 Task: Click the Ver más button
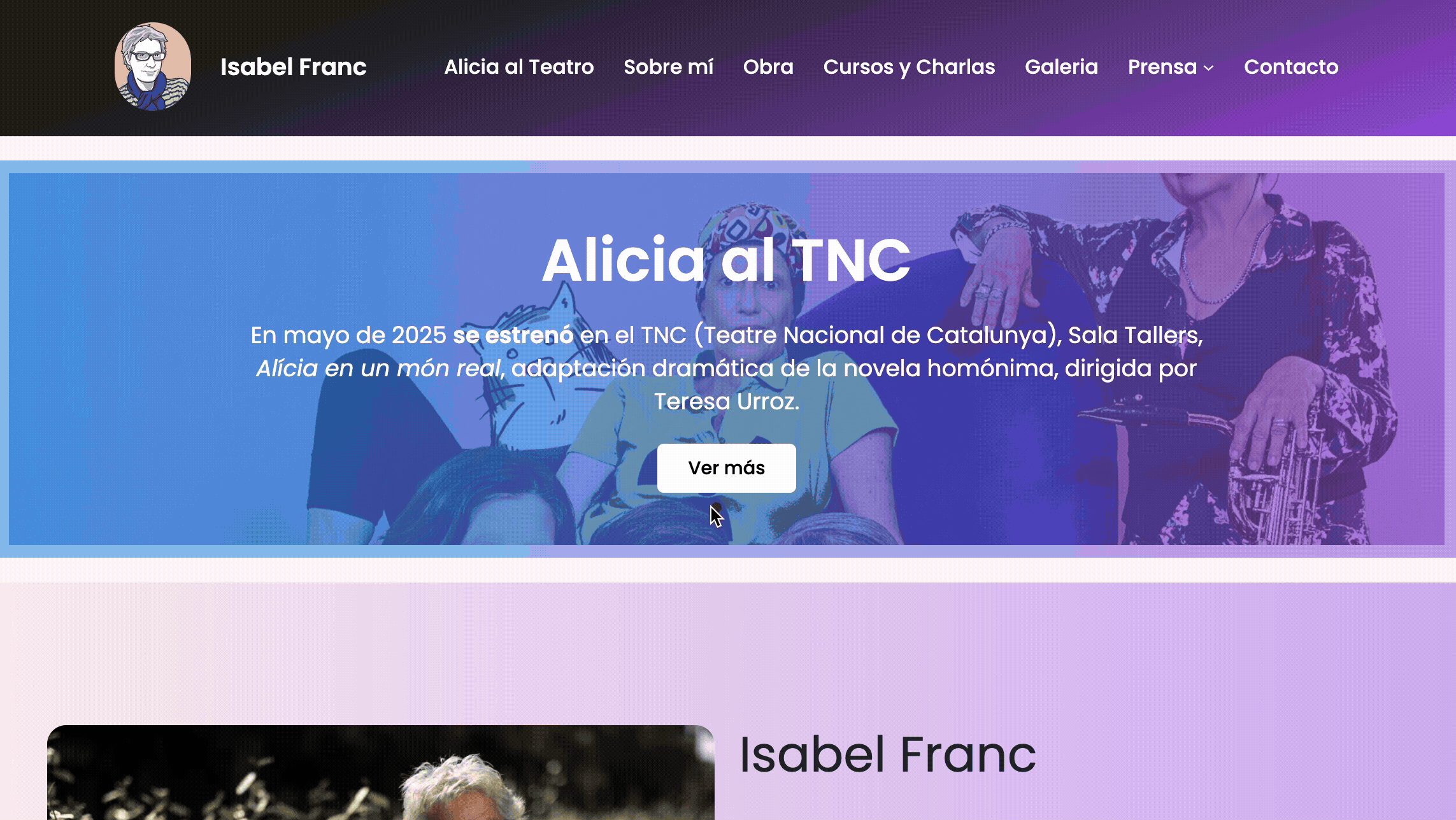coord(727,468)
